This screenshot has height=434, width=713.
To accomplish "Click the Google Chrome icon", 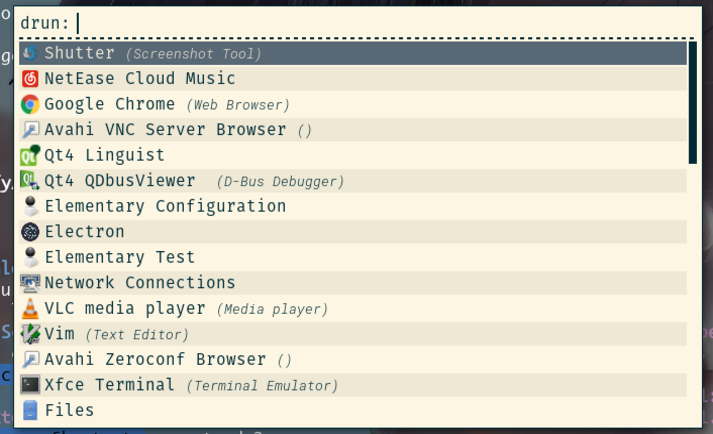I will (30, 104).
